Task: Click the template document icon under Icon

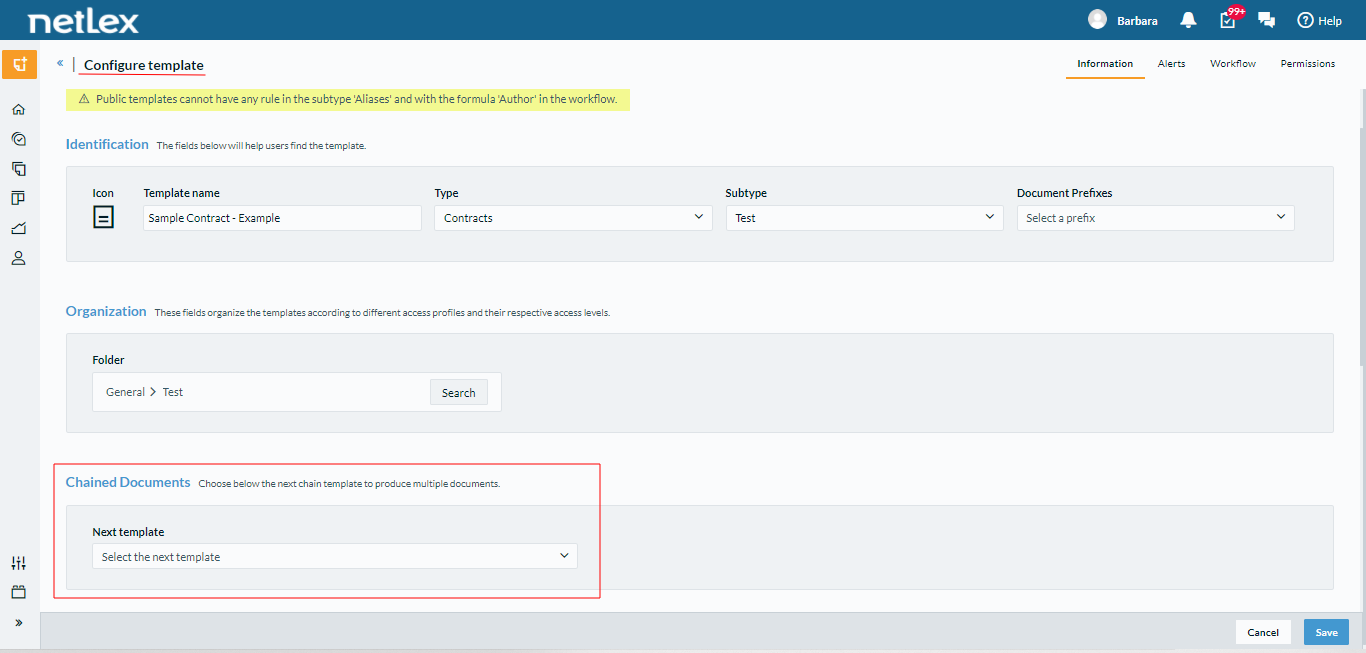Action: [104, 217]
